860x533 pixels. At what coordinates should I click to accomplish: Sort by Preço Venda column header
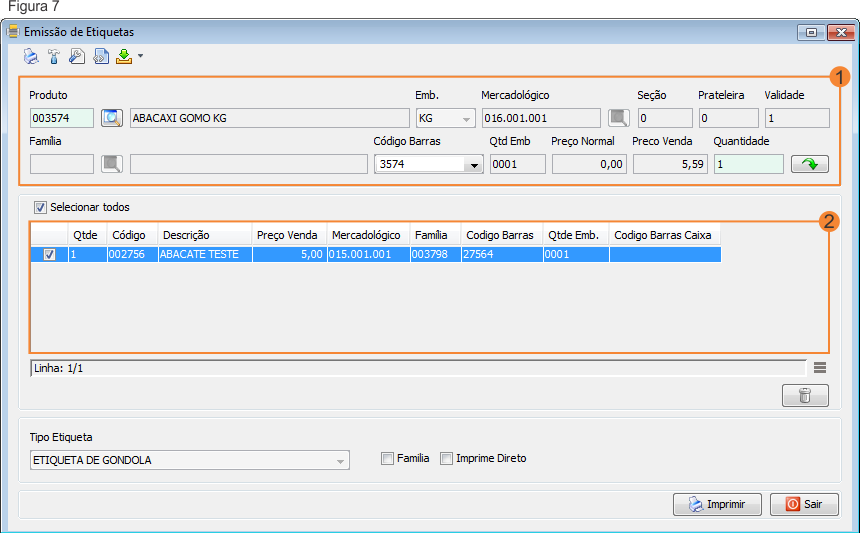[287, 235]
